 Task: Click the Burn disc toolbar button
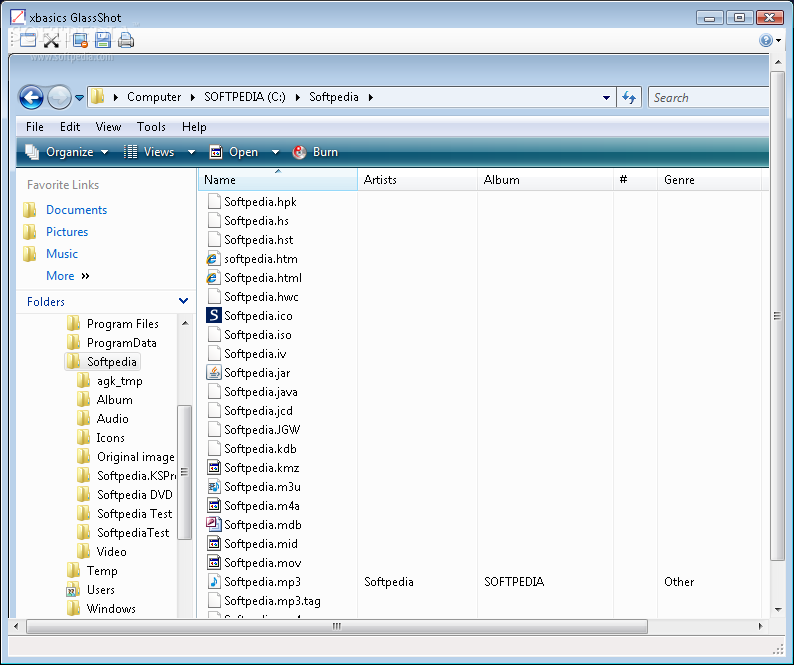(315, 152)
